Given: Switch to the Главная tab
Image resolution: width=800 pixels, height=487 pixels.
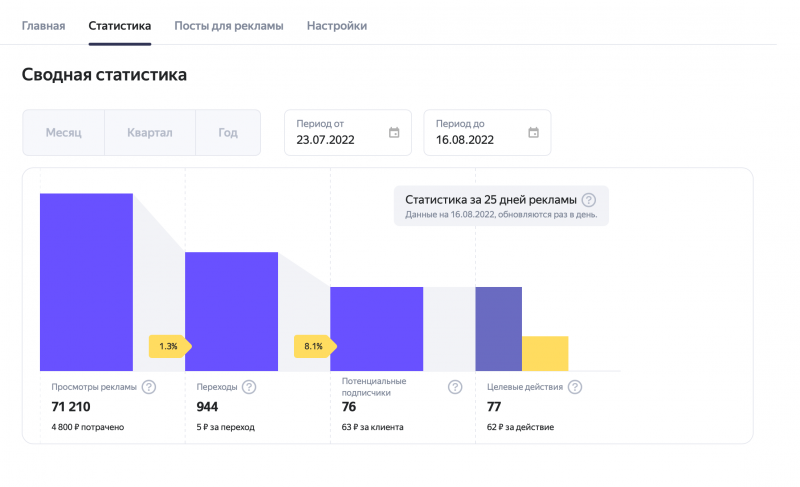Looking at the screenshot, I should (44, 25).
